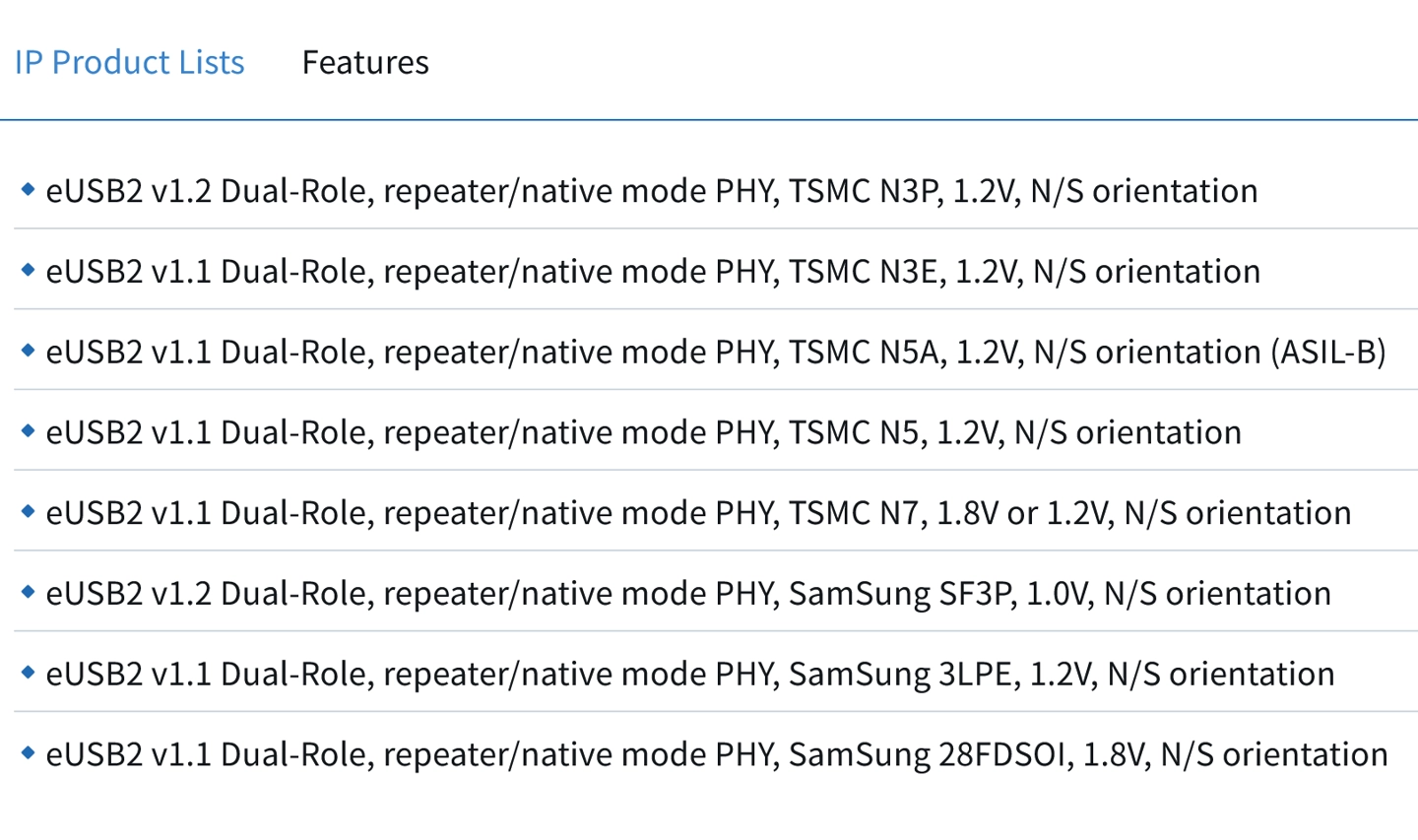Select SamSung 3LPE 1.2V PHY product

689,675
